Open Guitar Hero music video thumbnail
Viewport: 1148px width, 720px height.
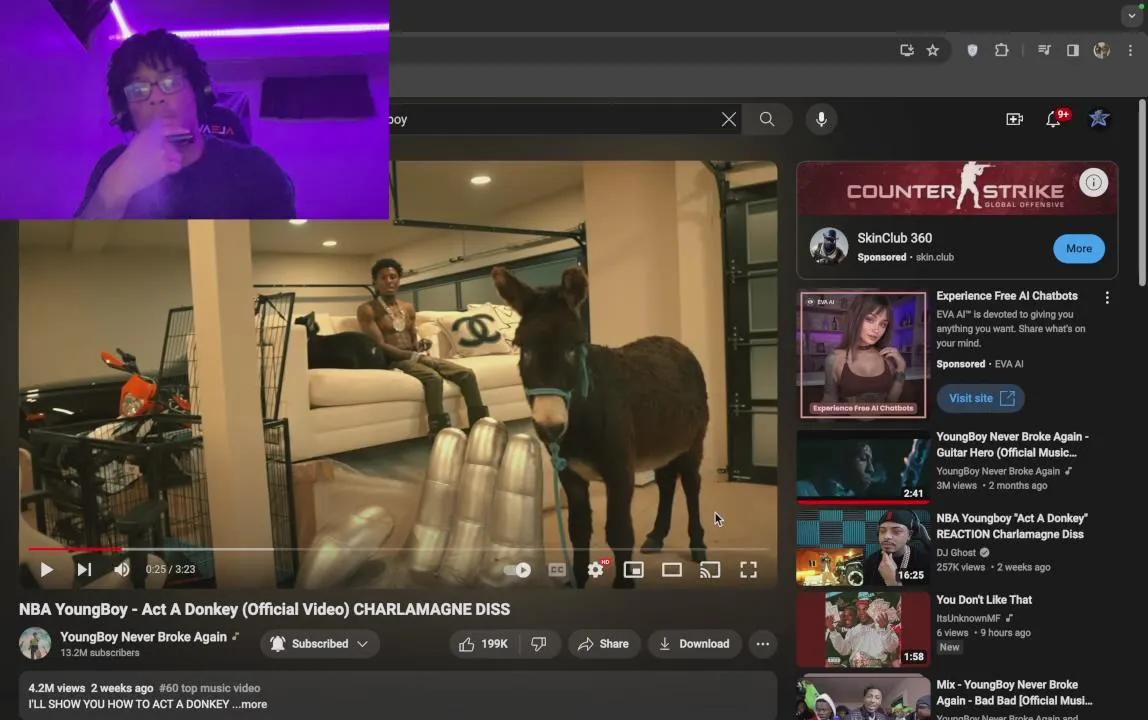863,466
